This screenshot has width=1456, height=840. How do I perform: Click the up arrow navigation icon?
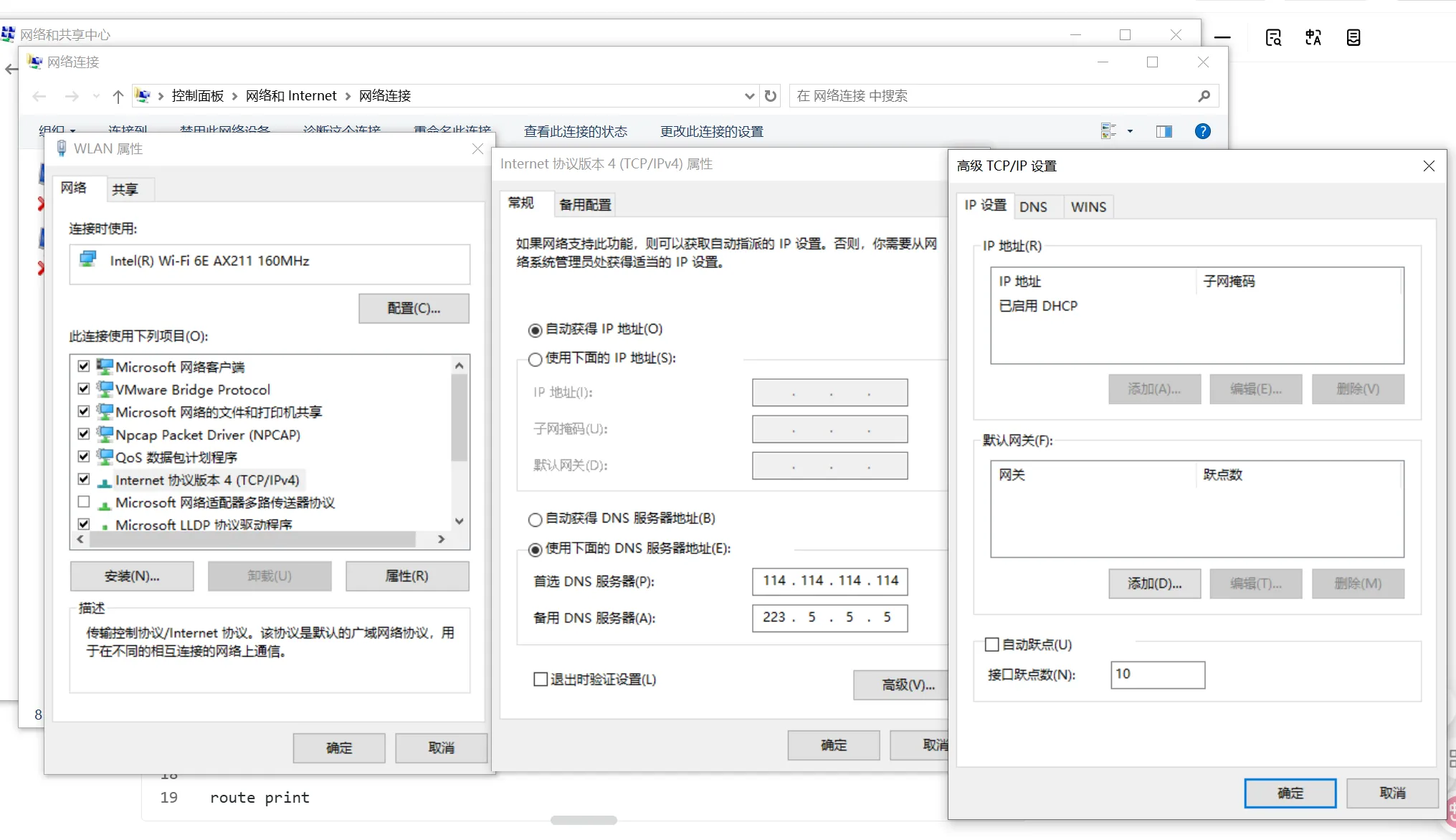[118, 96]
